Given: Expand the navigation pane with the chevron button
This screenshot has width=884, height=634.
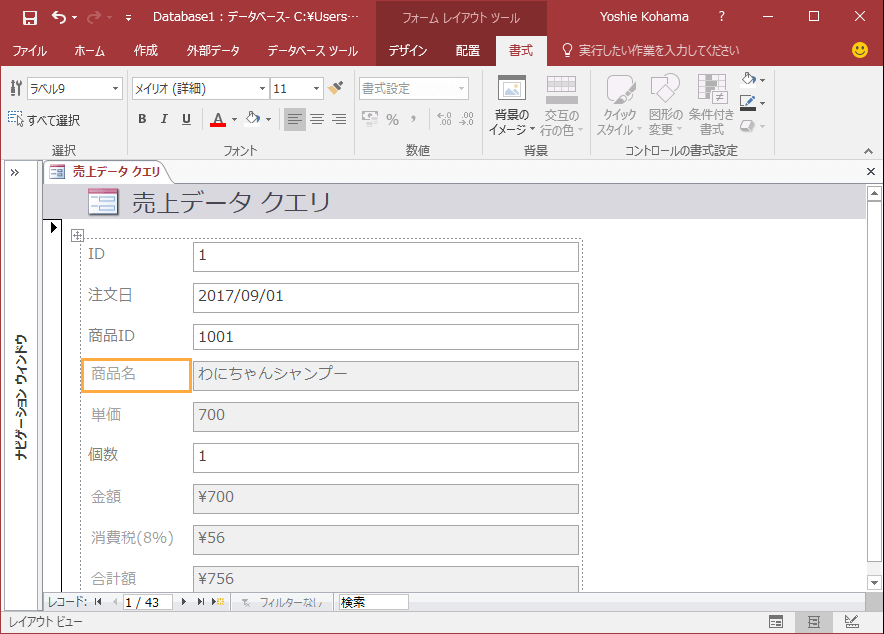Looking at the screenshot, I should (x=15, y=172).
